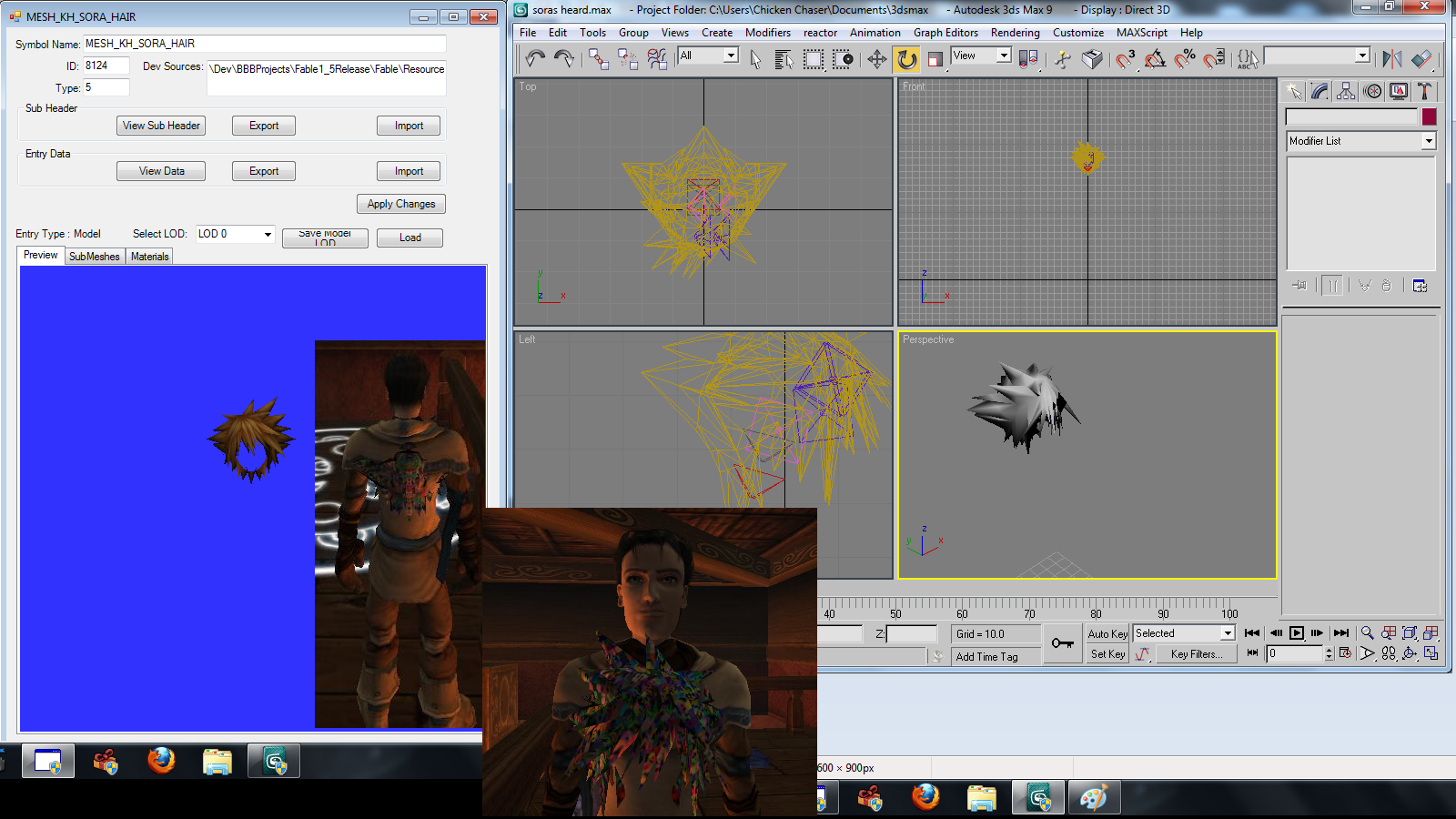Toggle the 3D Snaps magnet
This screenshot has height=819, width=1456.
tap(1126, 59)
